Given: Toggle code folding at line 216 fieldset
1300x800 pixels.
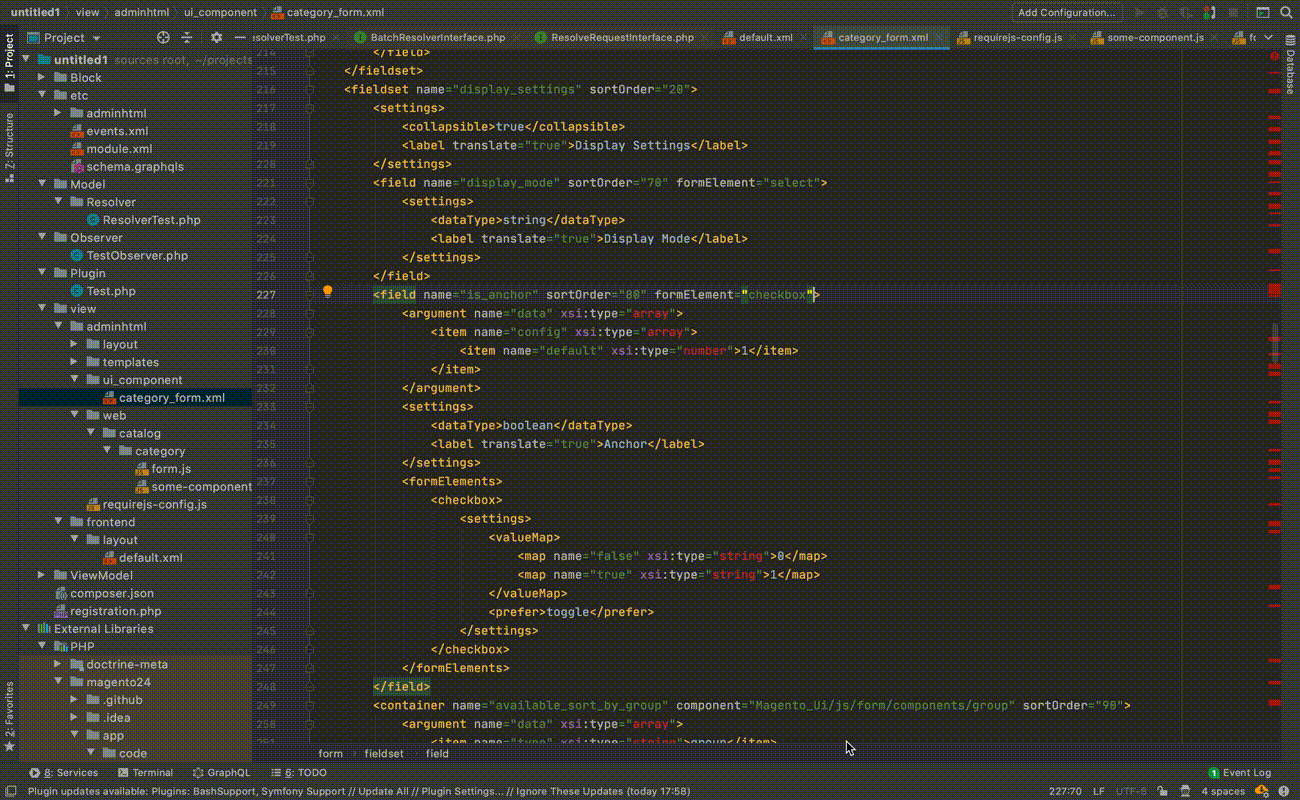Looking at the screenshot, I should [x=310, y=89].
